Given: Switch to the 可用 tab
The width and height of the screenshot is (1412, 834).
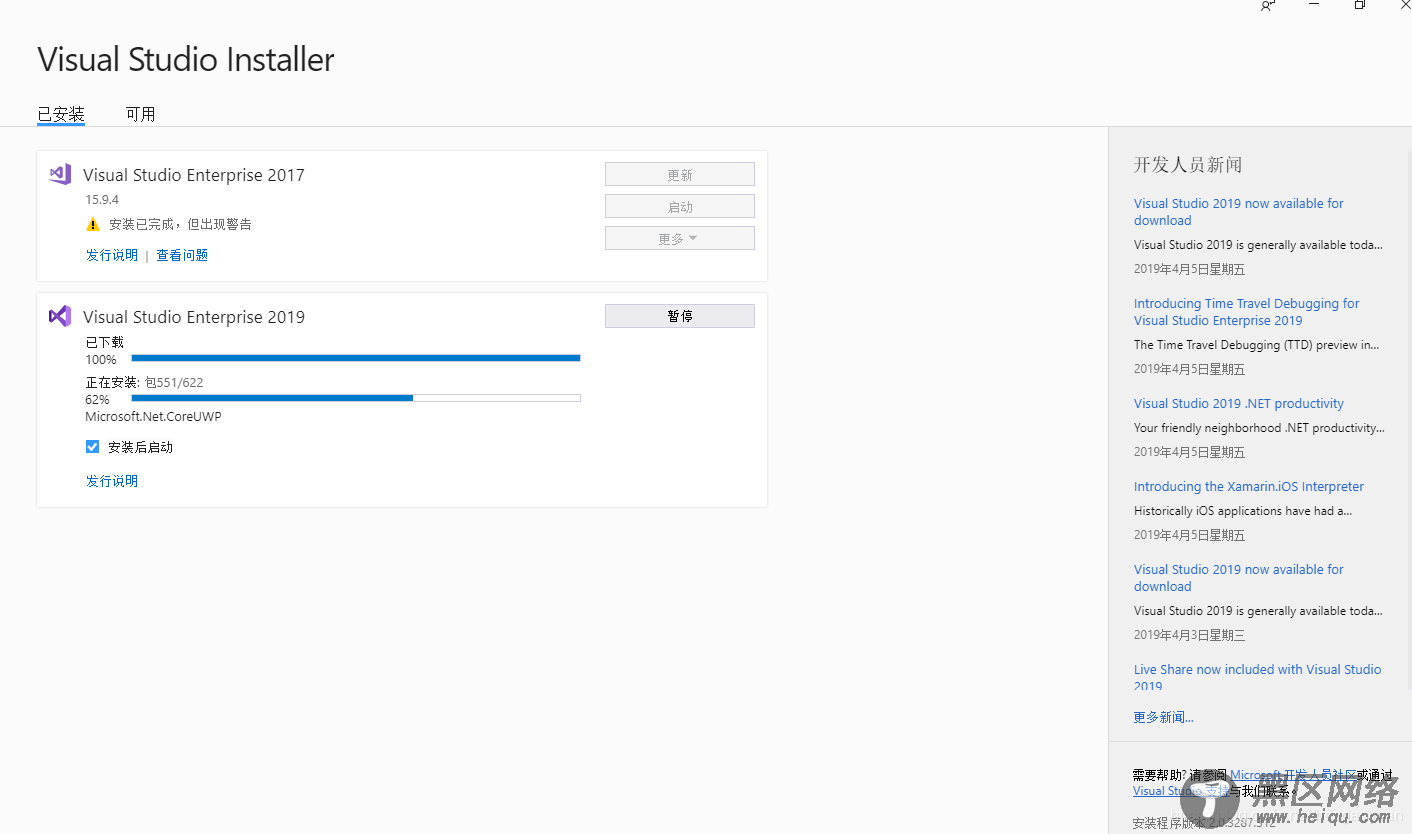Looking at the screenshot, I should (x=140, y=114).
